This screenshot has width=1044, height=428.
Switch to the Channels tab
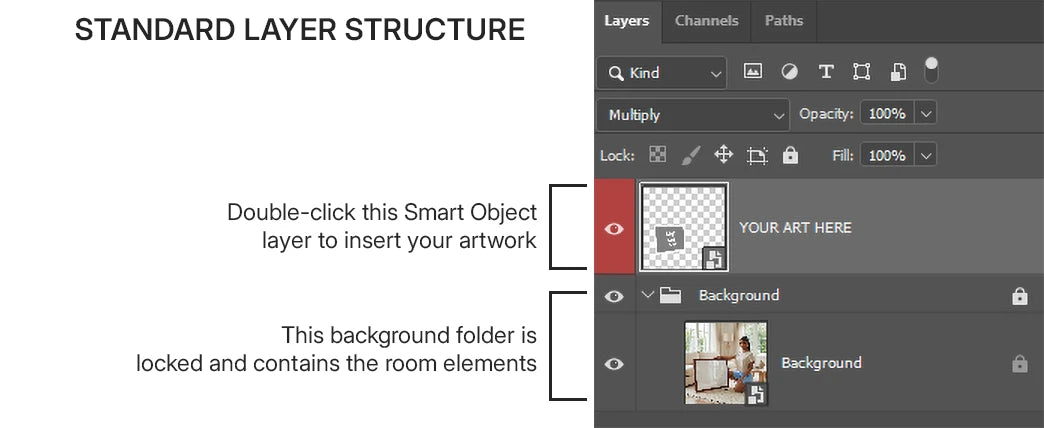tap(706, 20)
